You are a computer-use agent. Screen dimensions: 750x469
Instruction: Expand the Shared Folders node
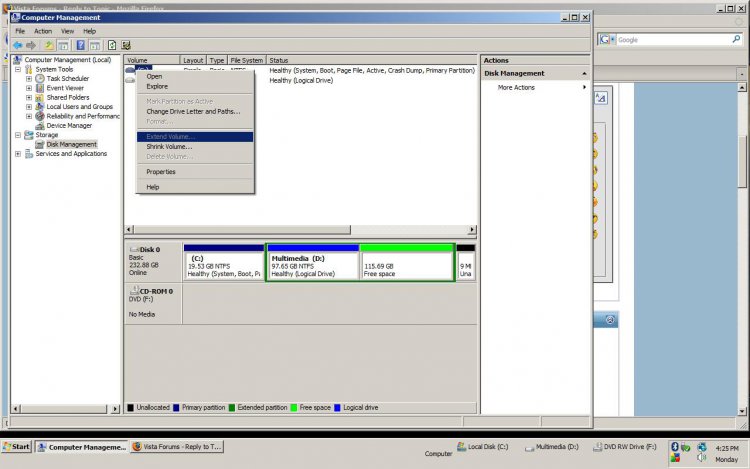(29, 98)
